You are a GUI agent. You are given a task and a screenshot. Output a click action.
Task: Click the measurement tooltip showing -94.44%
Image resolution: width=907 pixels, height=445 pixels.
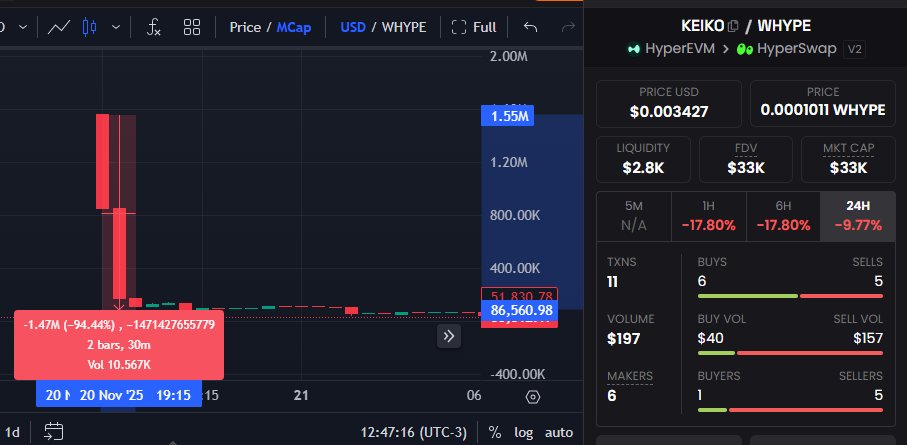119,345
